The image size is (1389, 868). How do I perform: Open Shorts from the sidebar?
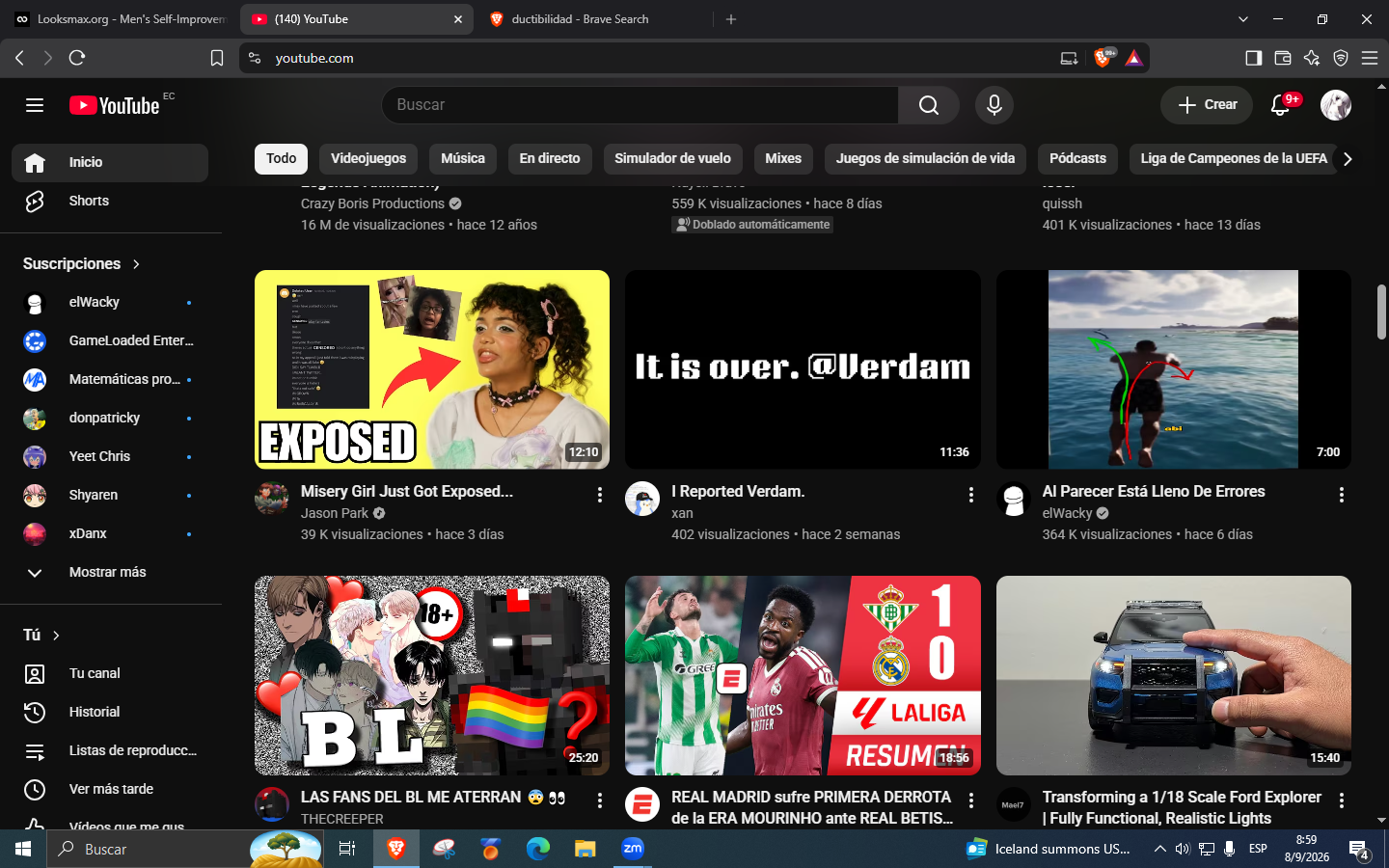110,201
